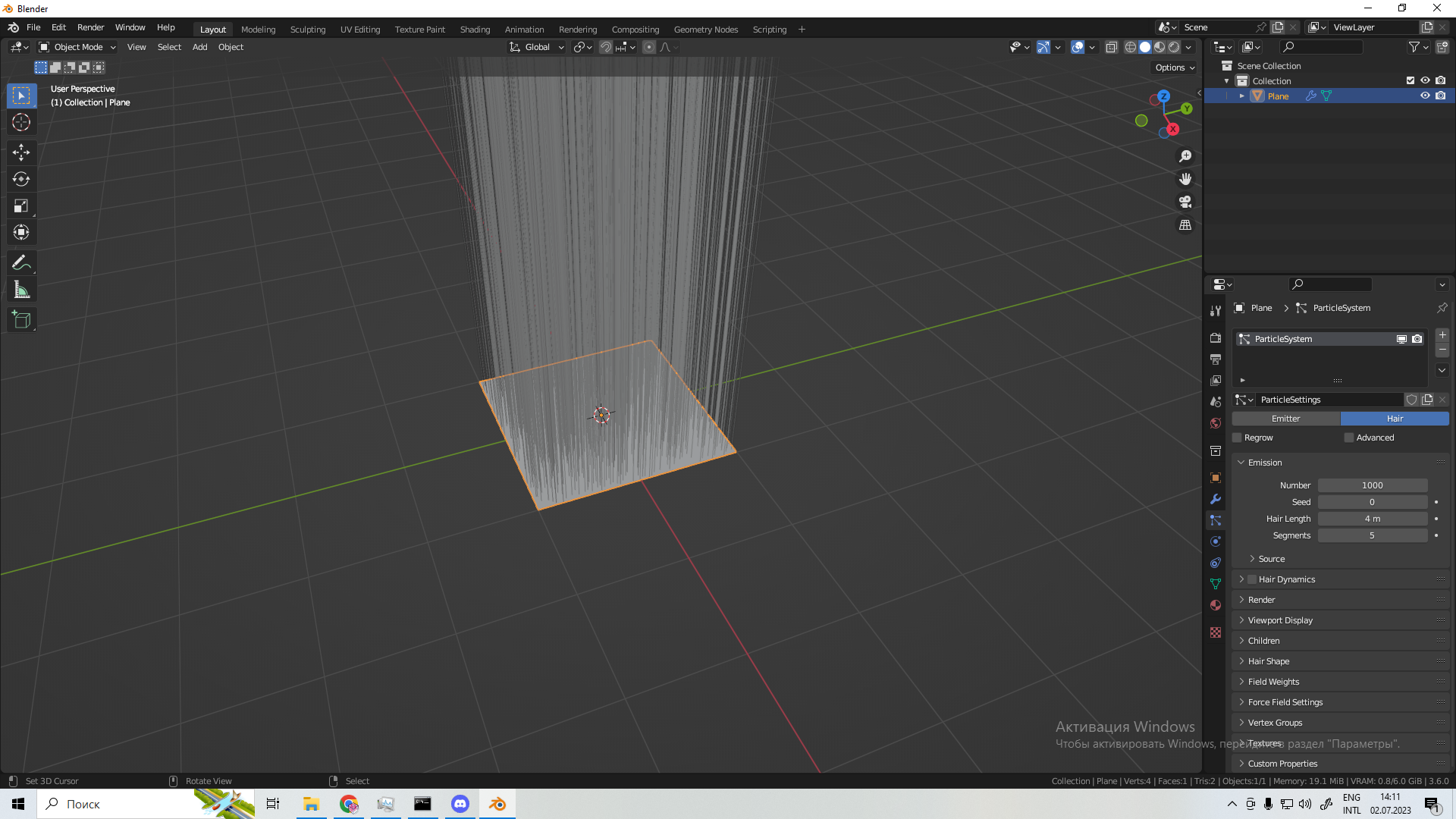
Task: Click the Pan view hand icon
Action: 1185,179
